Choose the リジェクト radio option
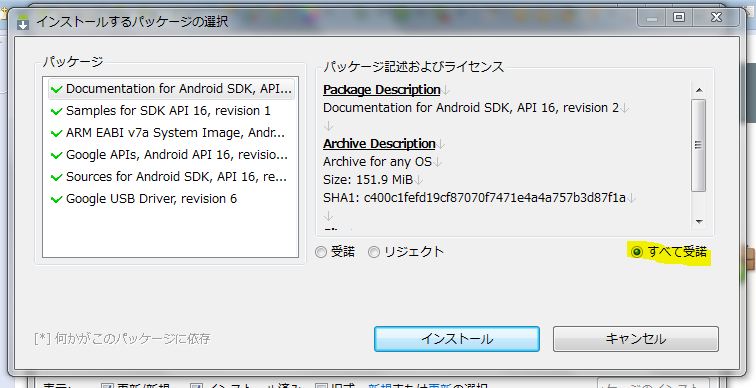 (x=374, y=252)
